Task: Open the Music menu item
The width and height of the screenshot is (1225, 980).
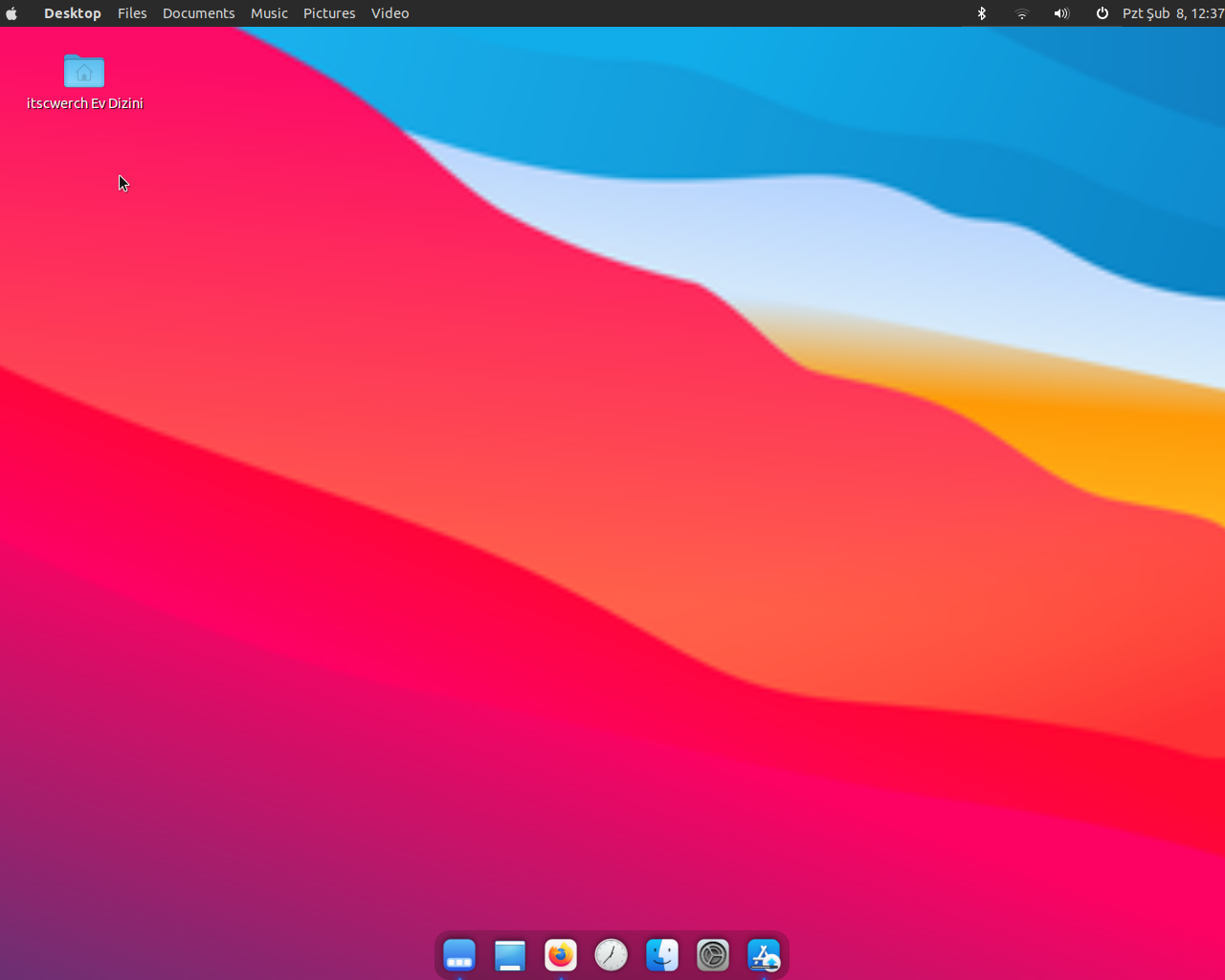Action: [269, 13]
